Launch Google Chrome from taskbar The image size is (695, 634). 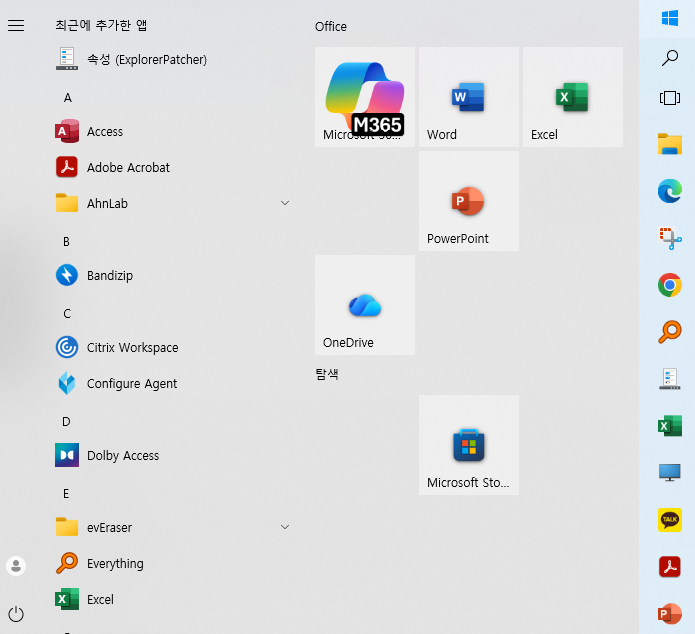[x=670, y=285]
